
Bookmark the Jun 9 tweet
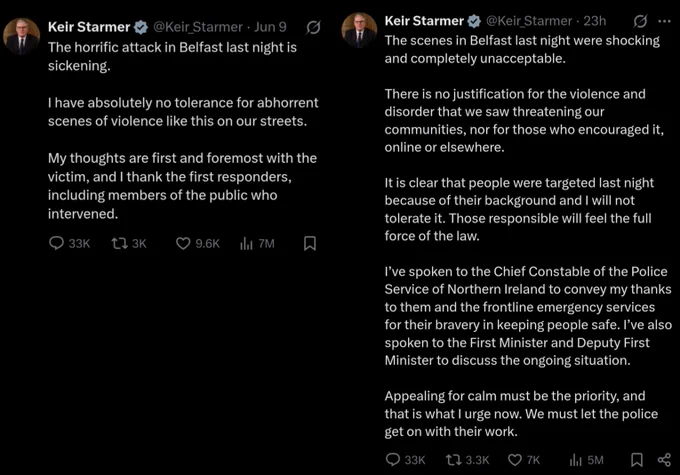[x=310, y=243]
